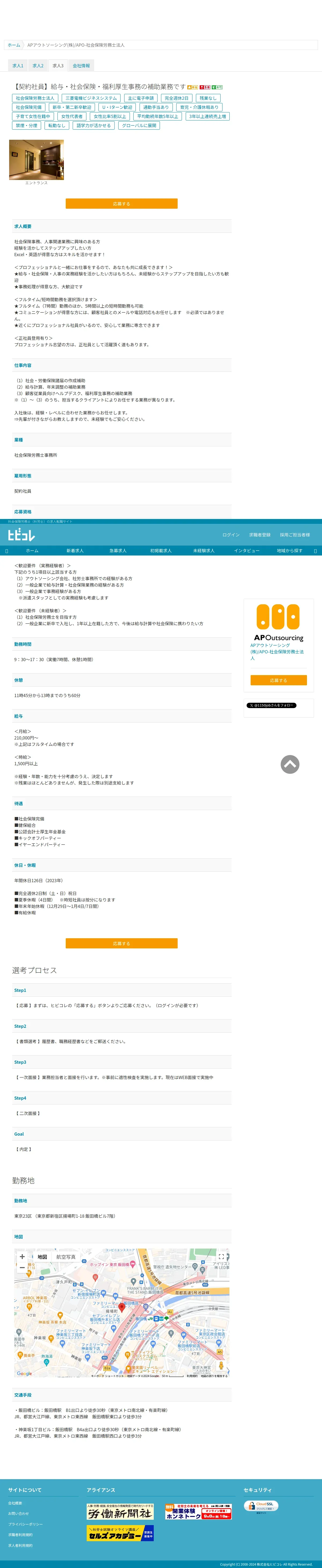Click the お問い合わせ footer link
The height and width of the screenshot is (1568, 322).
(18, 1513)
